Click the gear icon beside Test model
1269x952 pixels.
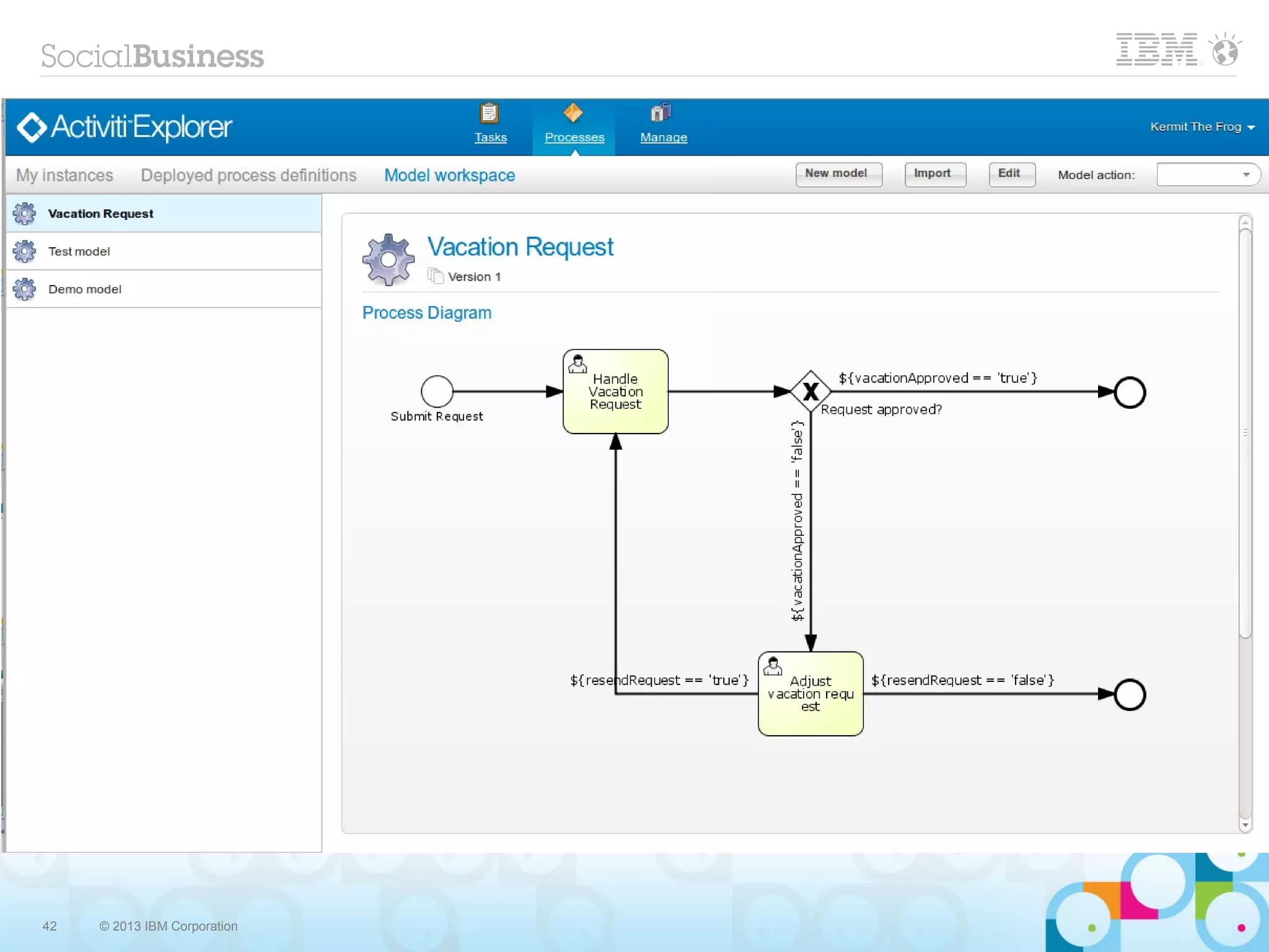pyautogui.click(x=25, y=251)
